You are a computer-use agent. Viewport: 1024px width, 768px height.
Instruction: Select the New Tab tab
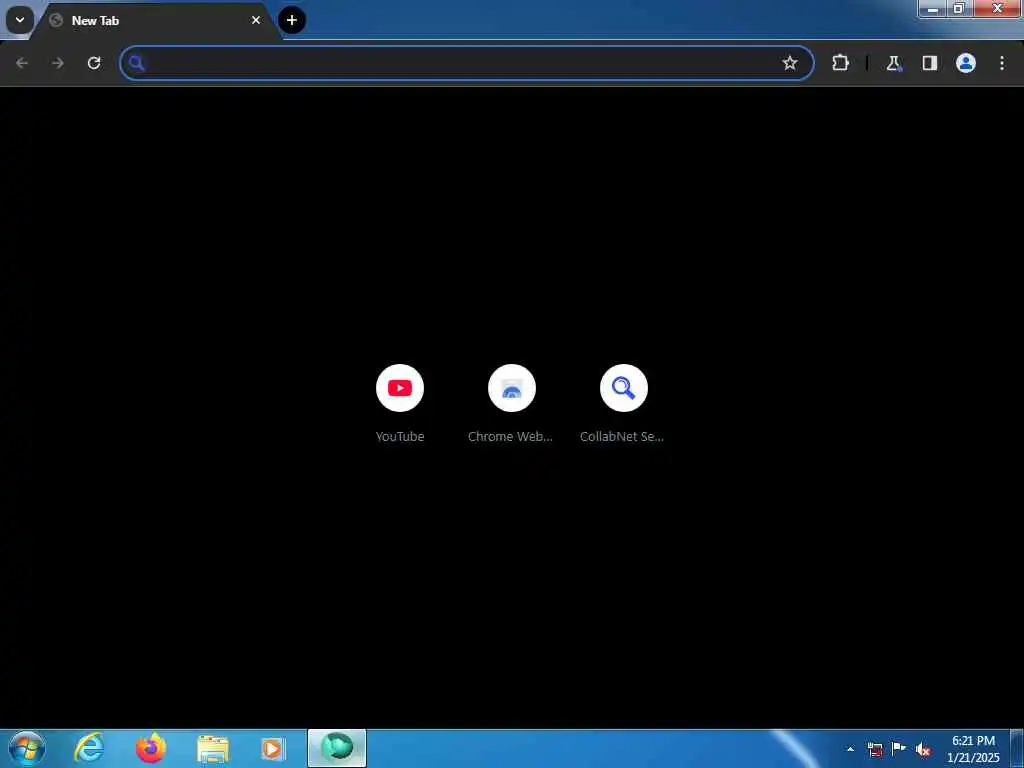point(157,20)
